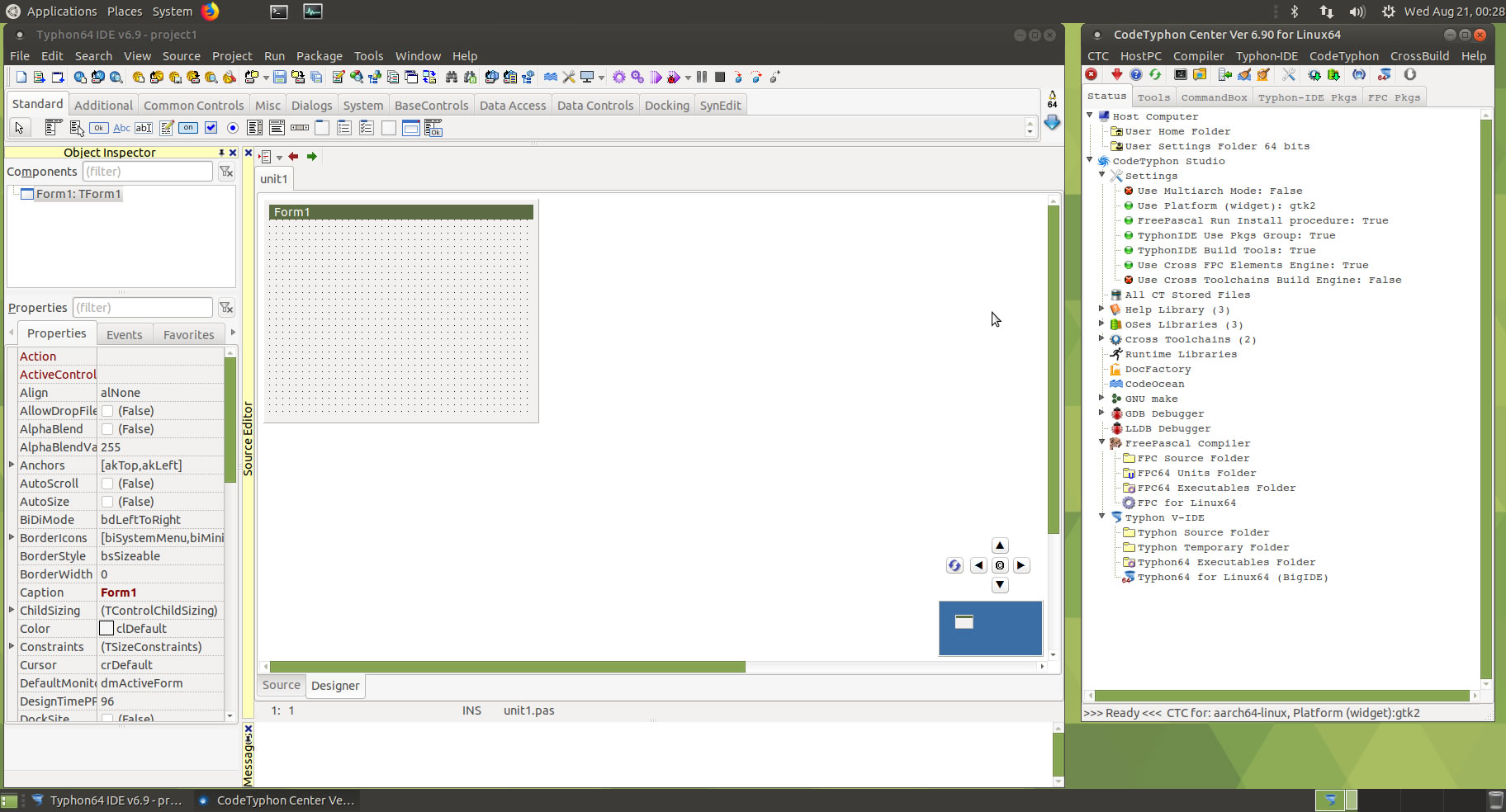
Task: Collapse the Host Computer tree node
Action: pos(1090,116)
